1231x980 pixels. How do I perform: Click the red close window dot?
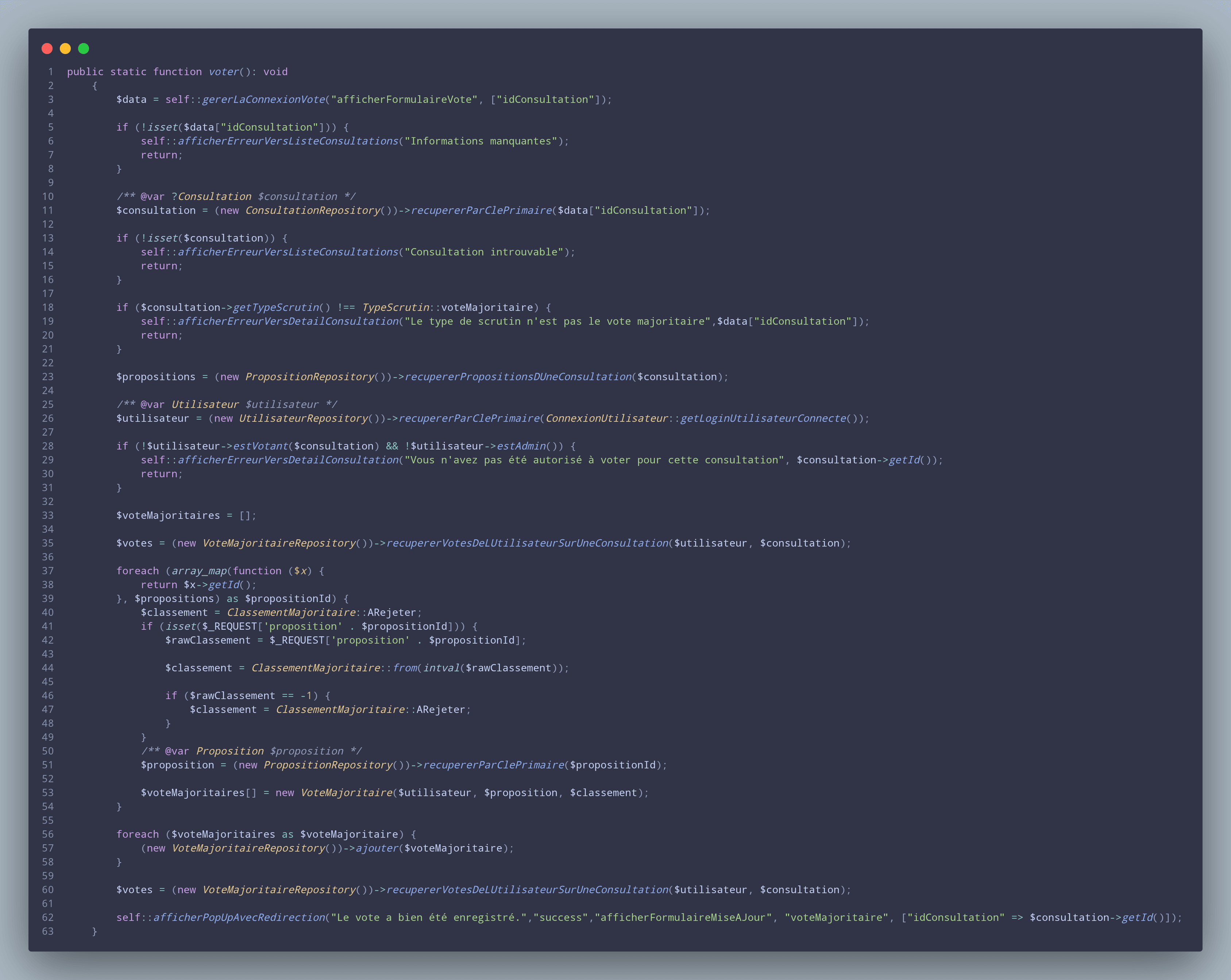coord(47,49)
